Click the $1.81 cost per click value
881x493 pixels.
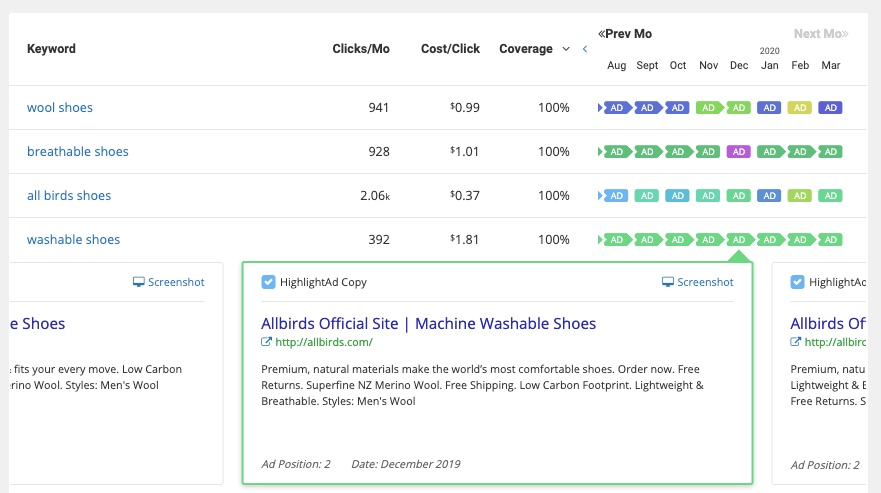click(x=464, y=239)
